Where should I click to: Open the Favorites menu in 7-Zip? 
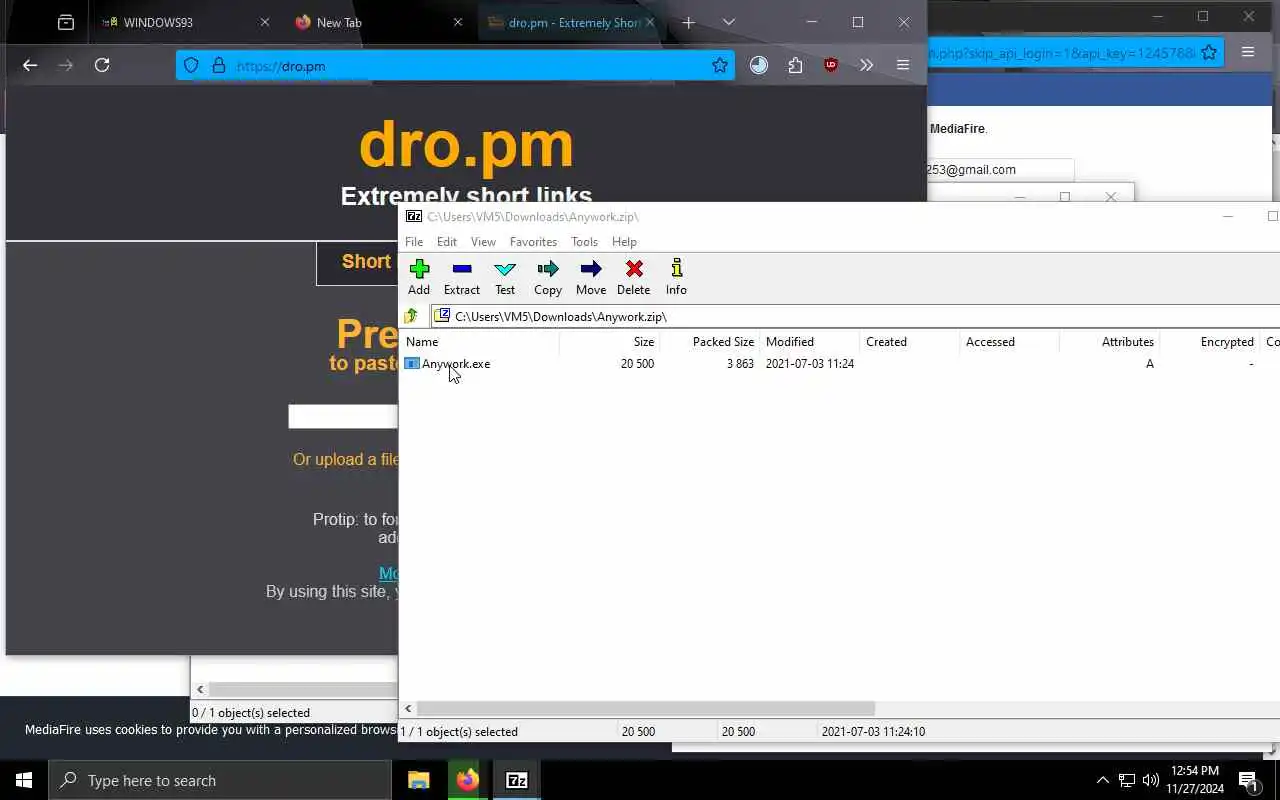533,242
